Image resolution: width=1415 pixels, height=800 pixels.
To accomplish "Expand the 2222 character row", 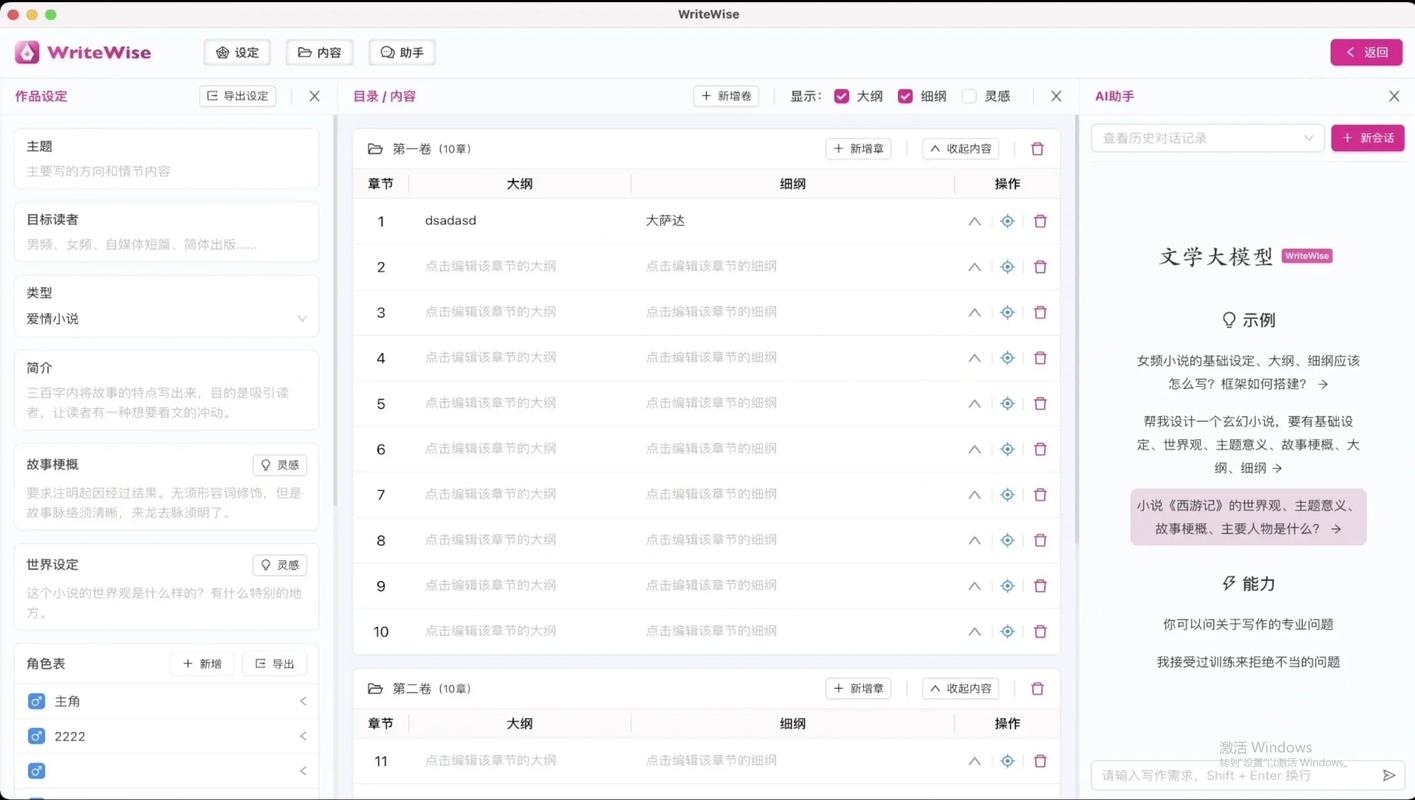I will coord(303,736).
